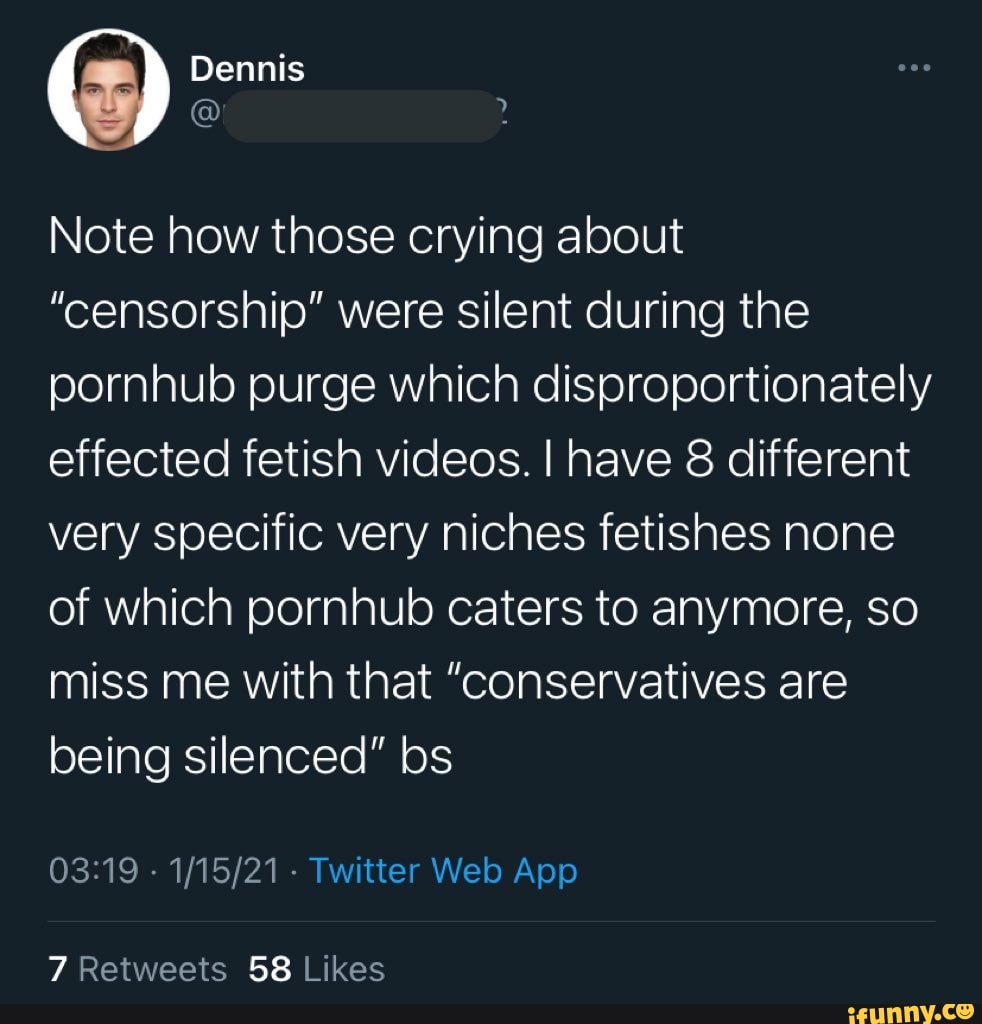
Task: Click the number 7 retweet count
Action: pyautogui.click(x=59, y=968)
